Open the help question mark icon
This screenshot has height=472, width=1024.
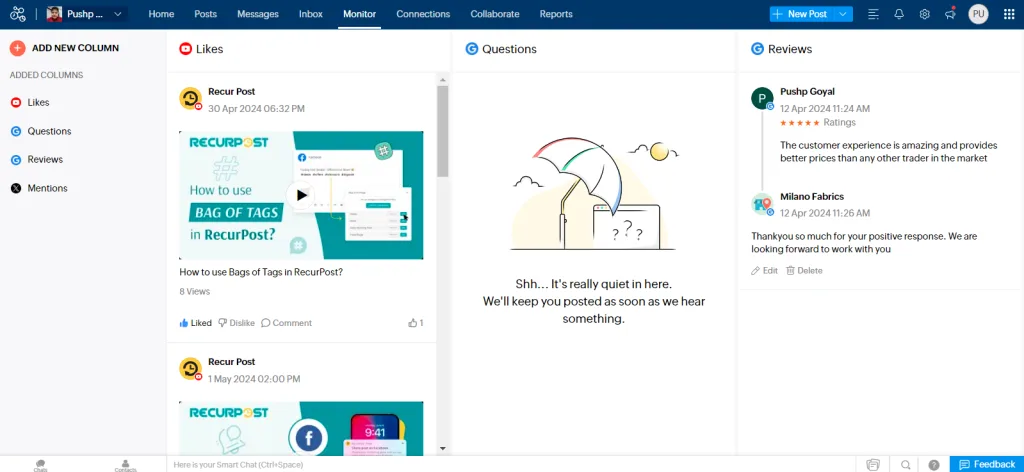(x=934, y=465)
